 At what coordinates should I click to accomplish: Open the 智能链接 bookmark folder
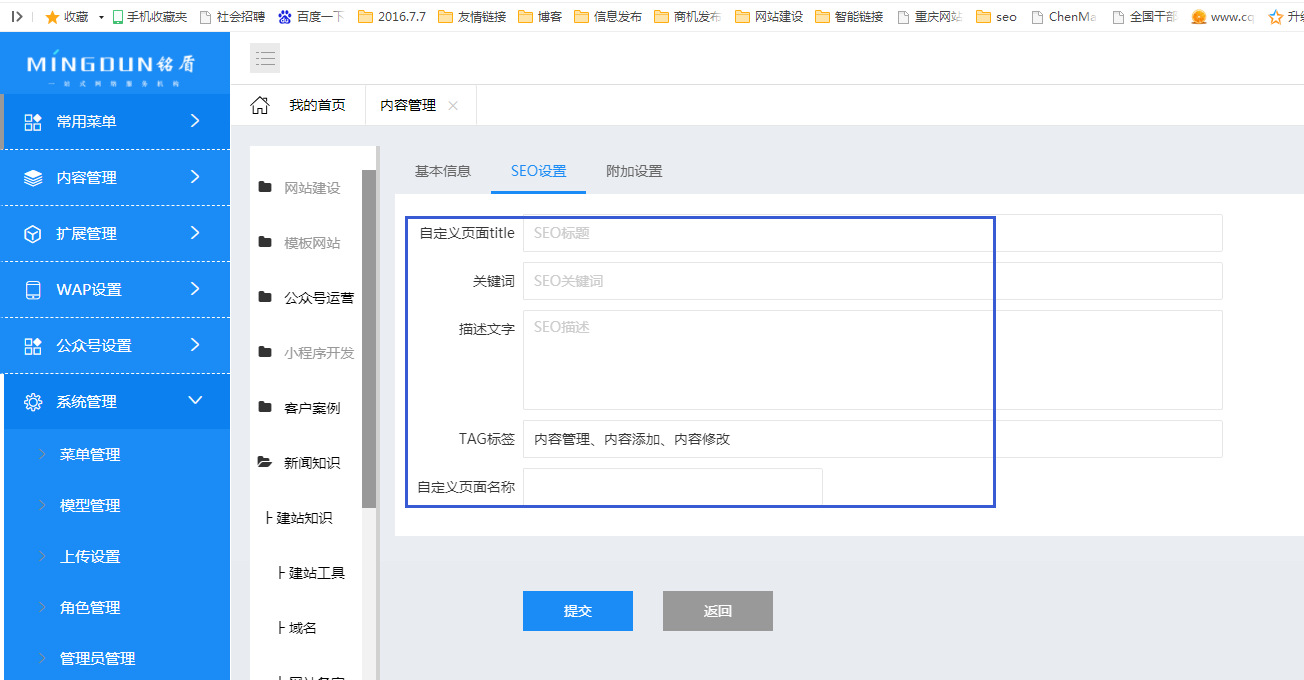tap(849, 17)
